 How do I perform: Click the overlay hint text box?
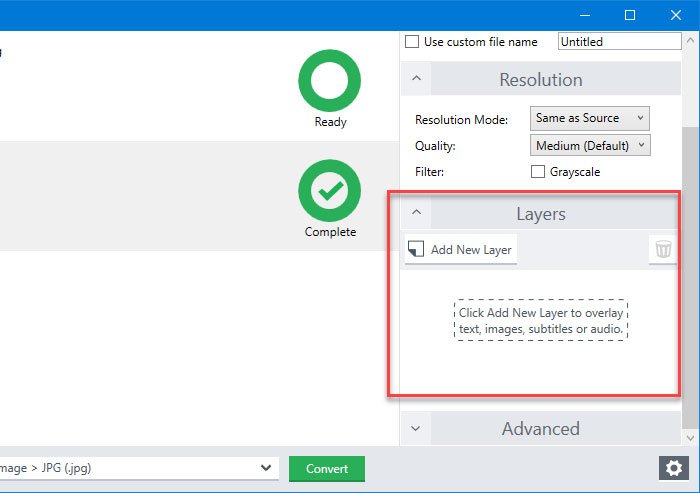(541, 320)
